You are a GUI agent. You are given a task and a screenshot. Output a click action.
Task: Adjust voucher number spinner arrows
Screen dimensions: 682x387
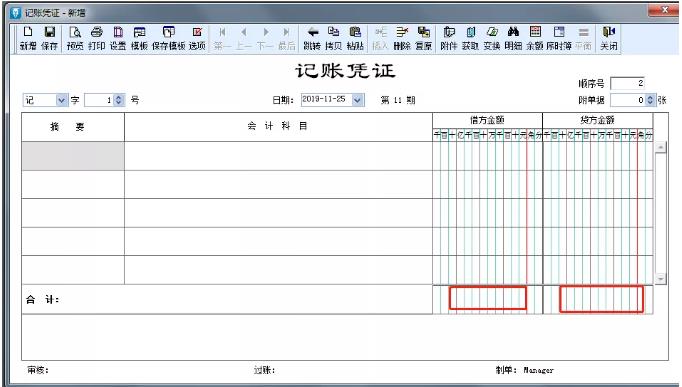click(119, 100)
